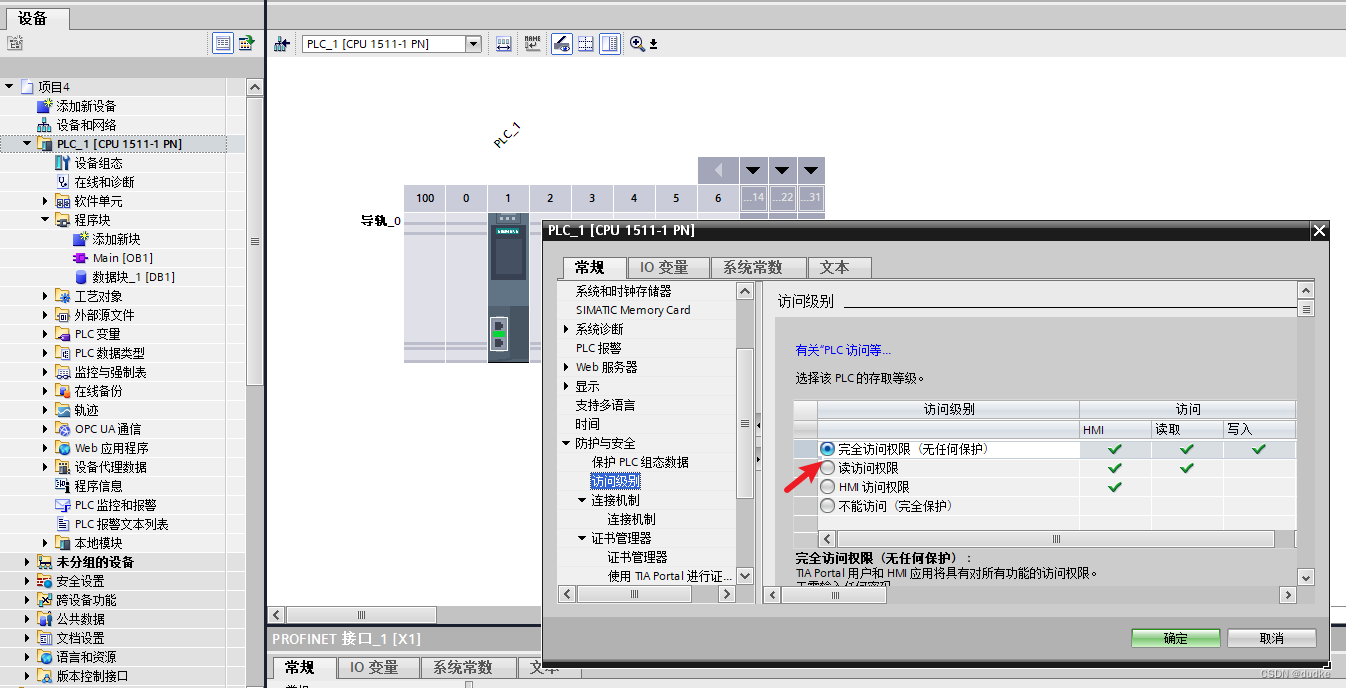This screenshot has width=1346, height=688.
Task: Click the 确定 button
Action: (1176, 638)
